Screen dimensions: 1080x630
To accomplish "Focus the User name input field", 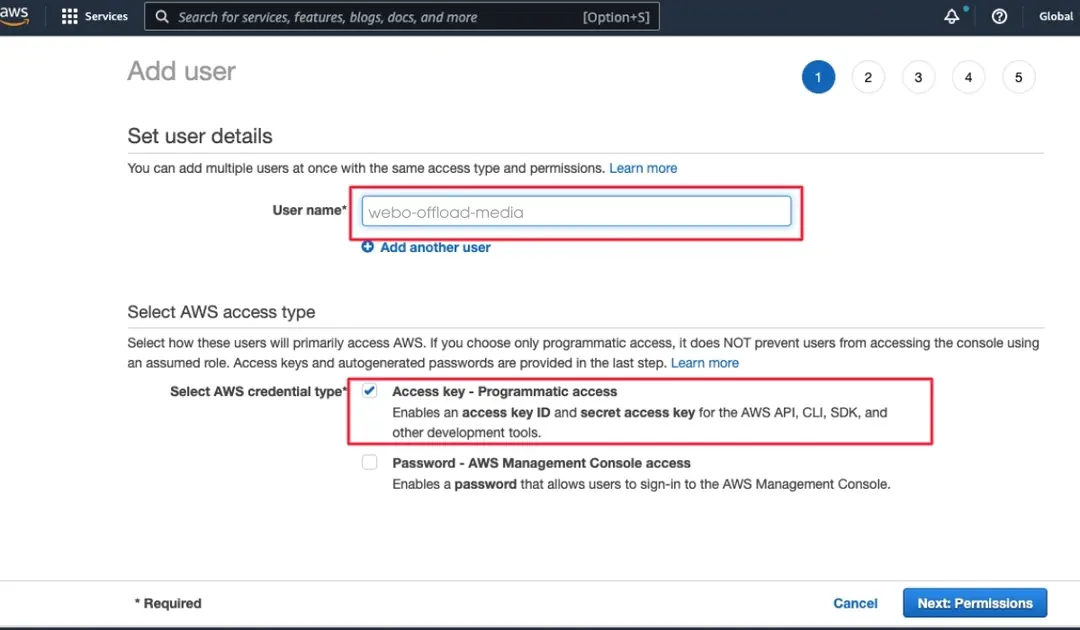I will click(x=576, y=212).
